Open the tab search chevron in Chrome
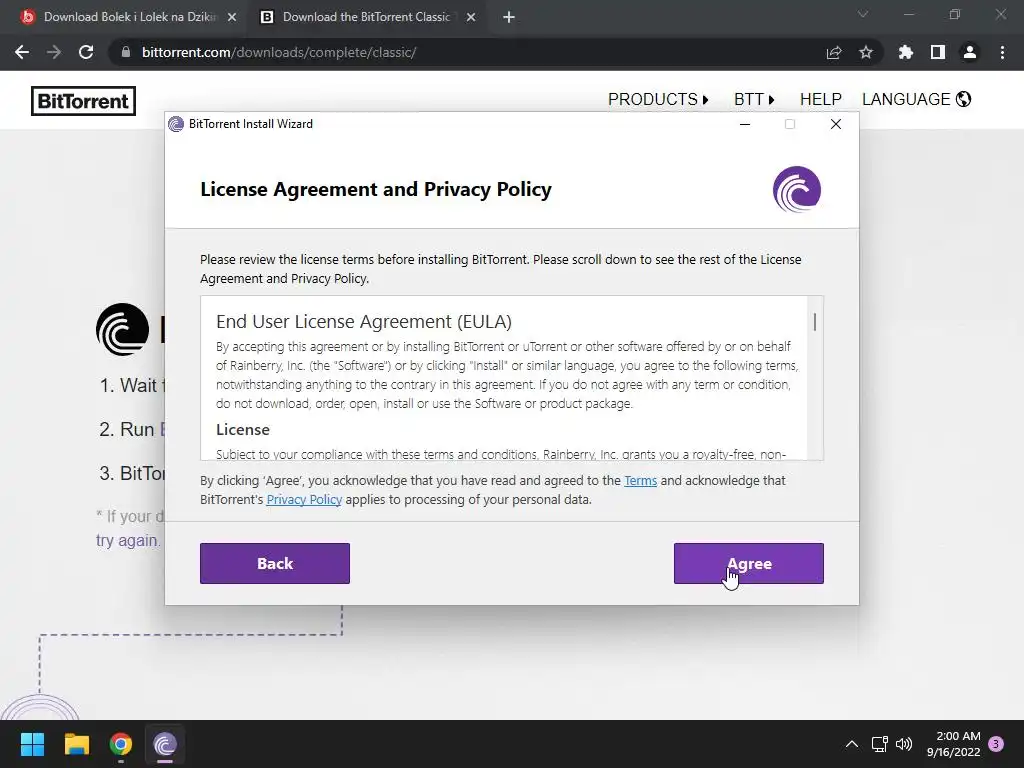This screenshot has height=768, width=1024. point(863,14)
